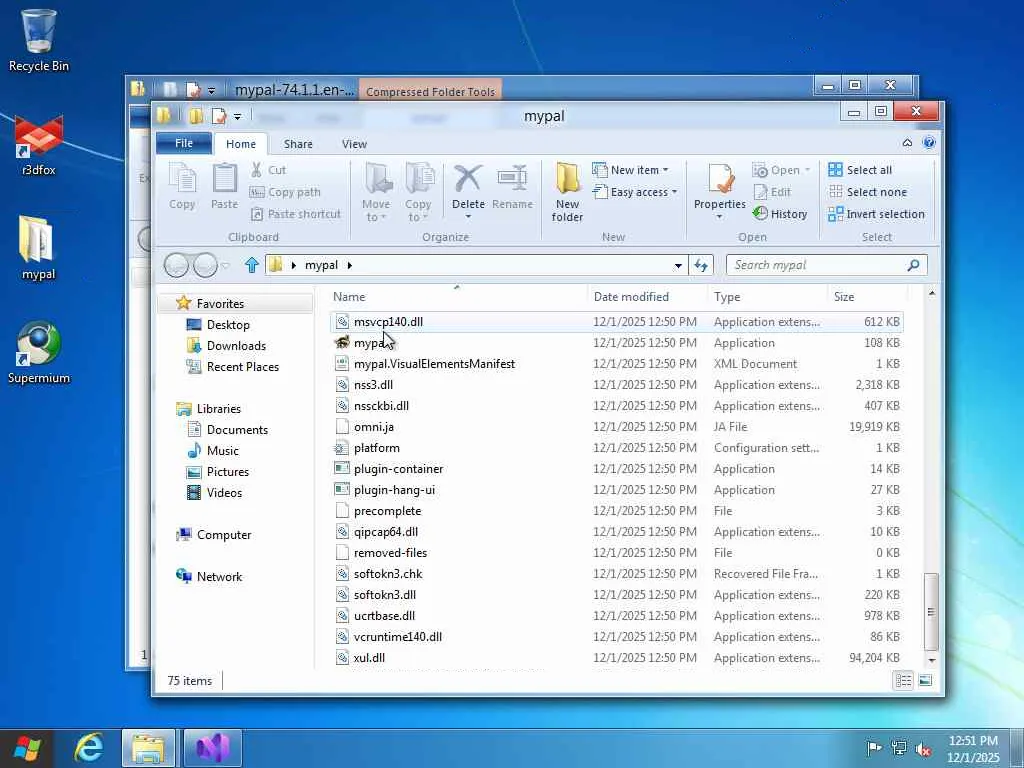Viewport: 1024px width, 768px height.
Task: Click the Up one level arrow
Action: point(251,265)
